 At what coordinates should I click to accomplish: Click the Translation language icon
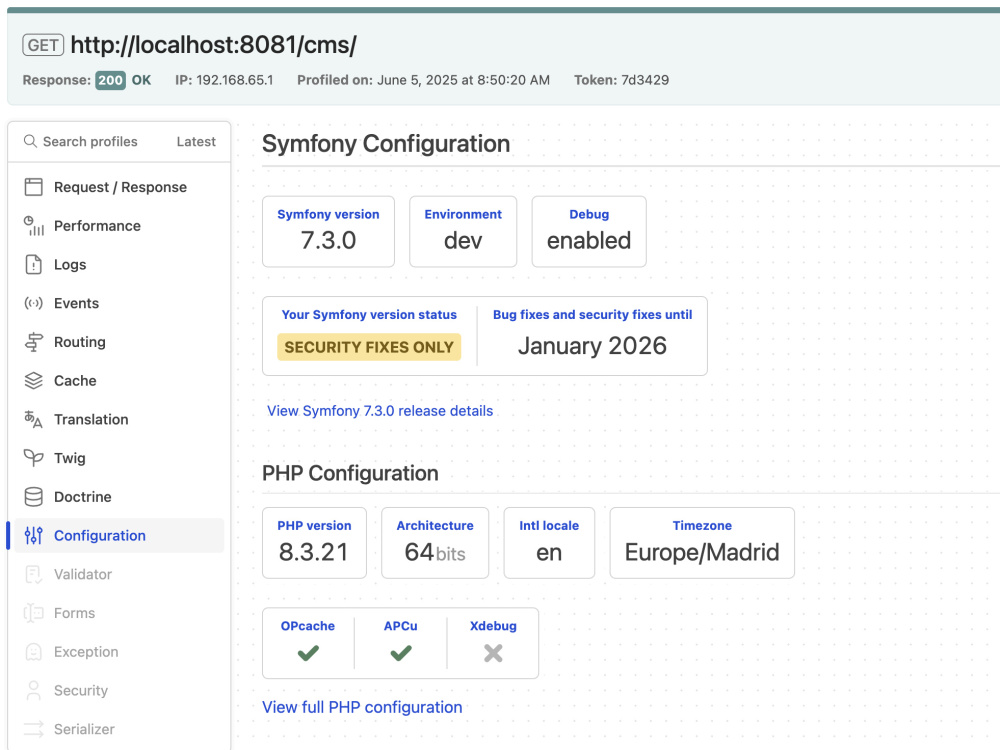33,419
